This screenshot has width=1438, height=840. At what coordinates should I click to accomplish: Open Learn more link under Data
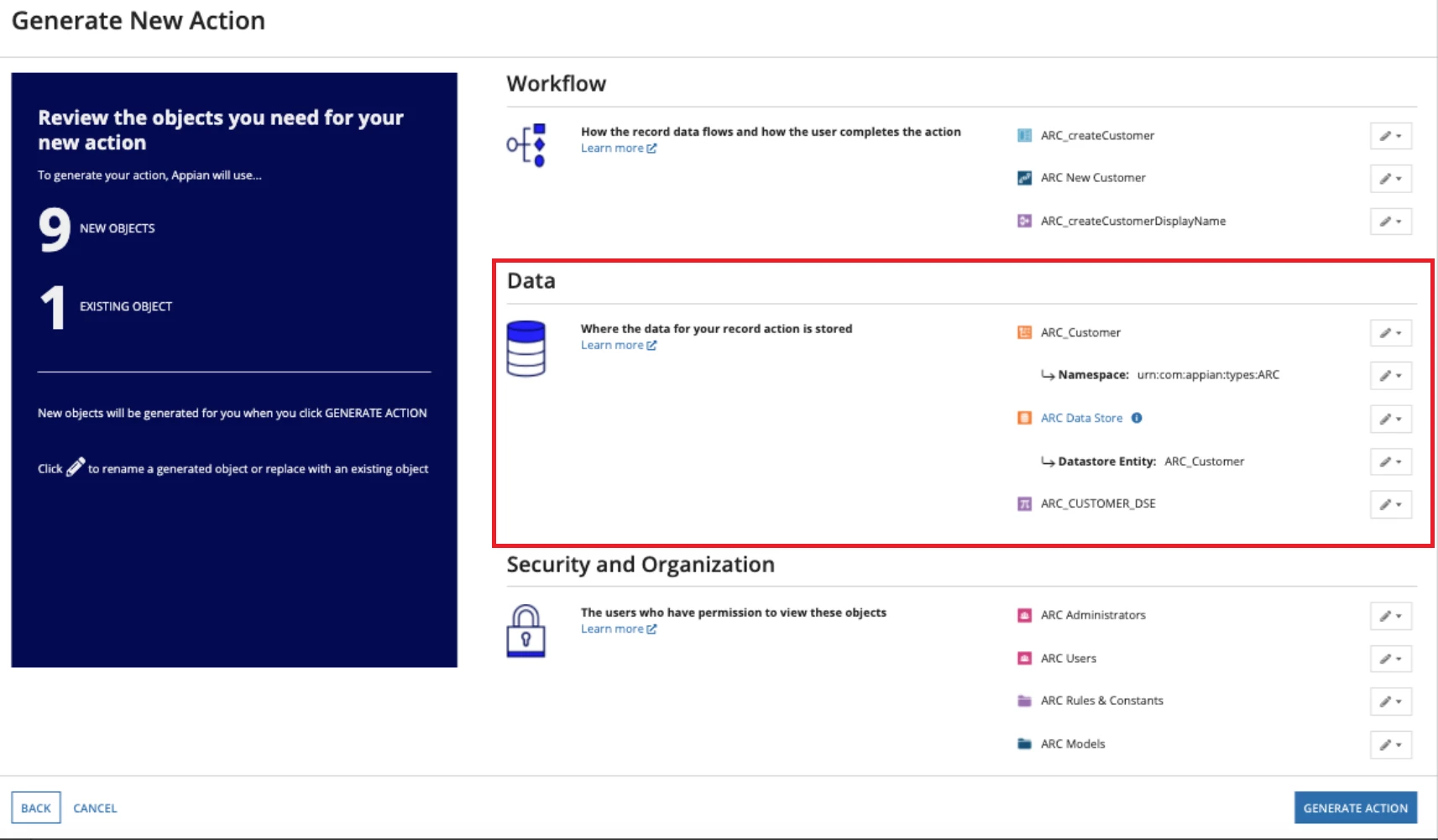[x=619, y=346]
